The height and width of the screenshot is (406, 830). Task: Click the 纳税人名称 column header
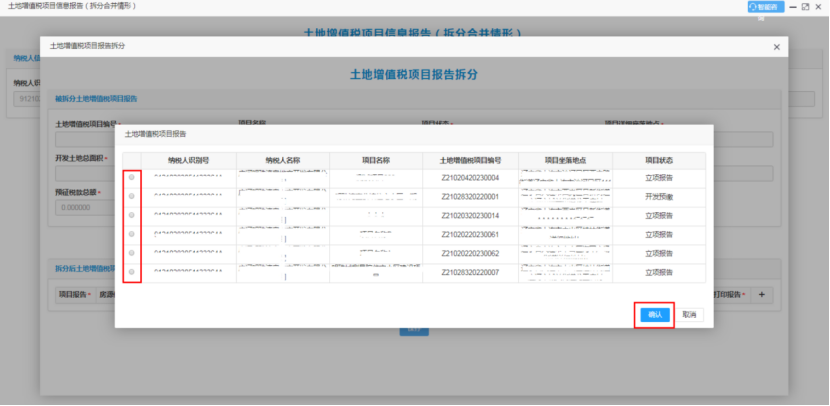(283, 160)
